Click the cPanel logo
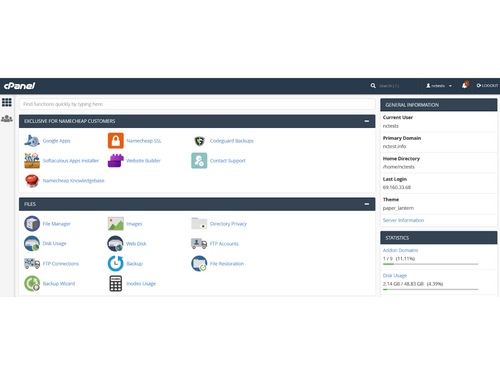The width and height of the screenshot is (500, 375). [19, 86]
